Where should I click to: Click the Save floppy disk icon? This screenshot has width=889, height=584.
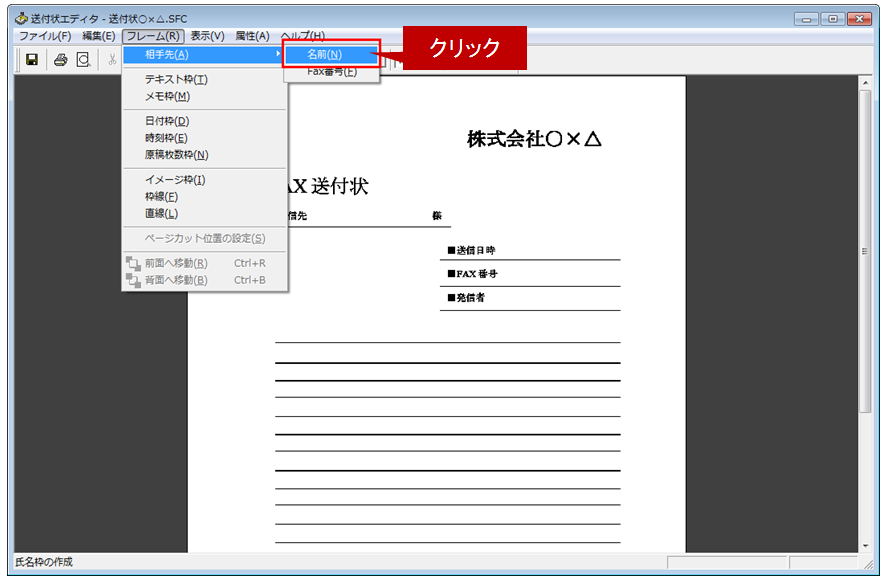pos(32,59)
